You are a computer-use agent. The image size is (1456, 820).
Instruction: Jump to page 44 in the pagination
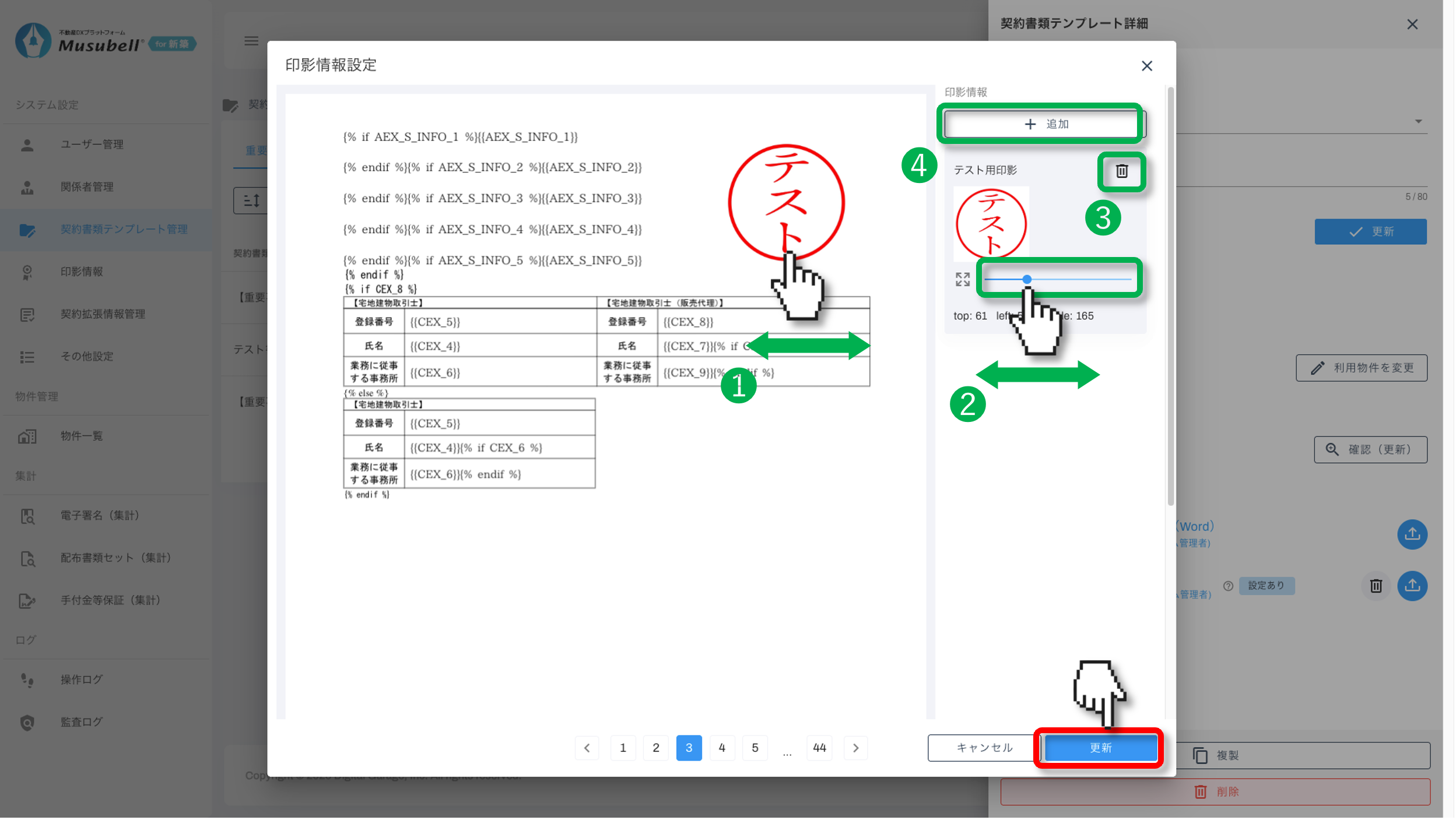[x=819, y=748]
